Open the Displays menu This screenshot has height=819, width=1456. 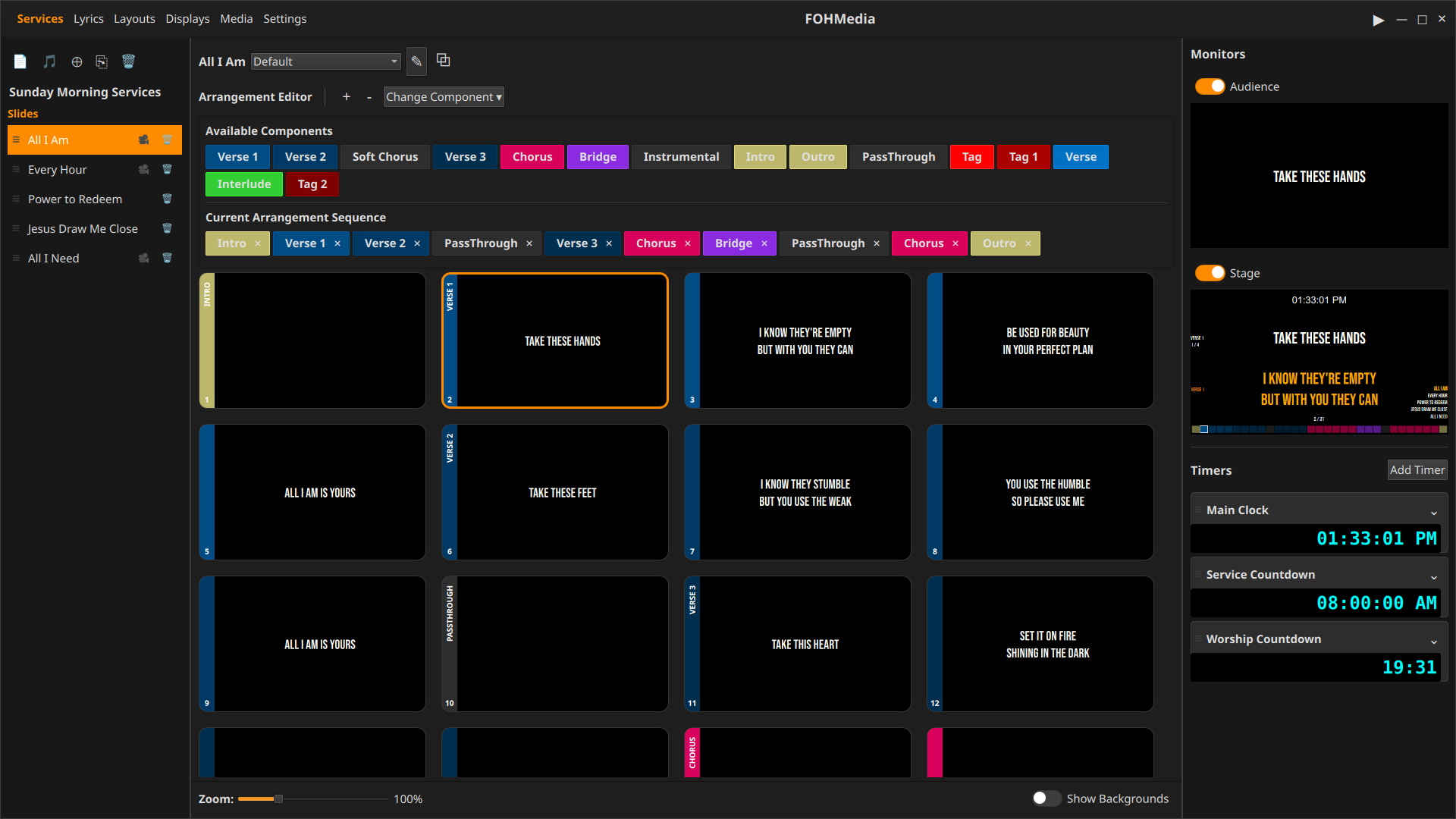point(187,18)
